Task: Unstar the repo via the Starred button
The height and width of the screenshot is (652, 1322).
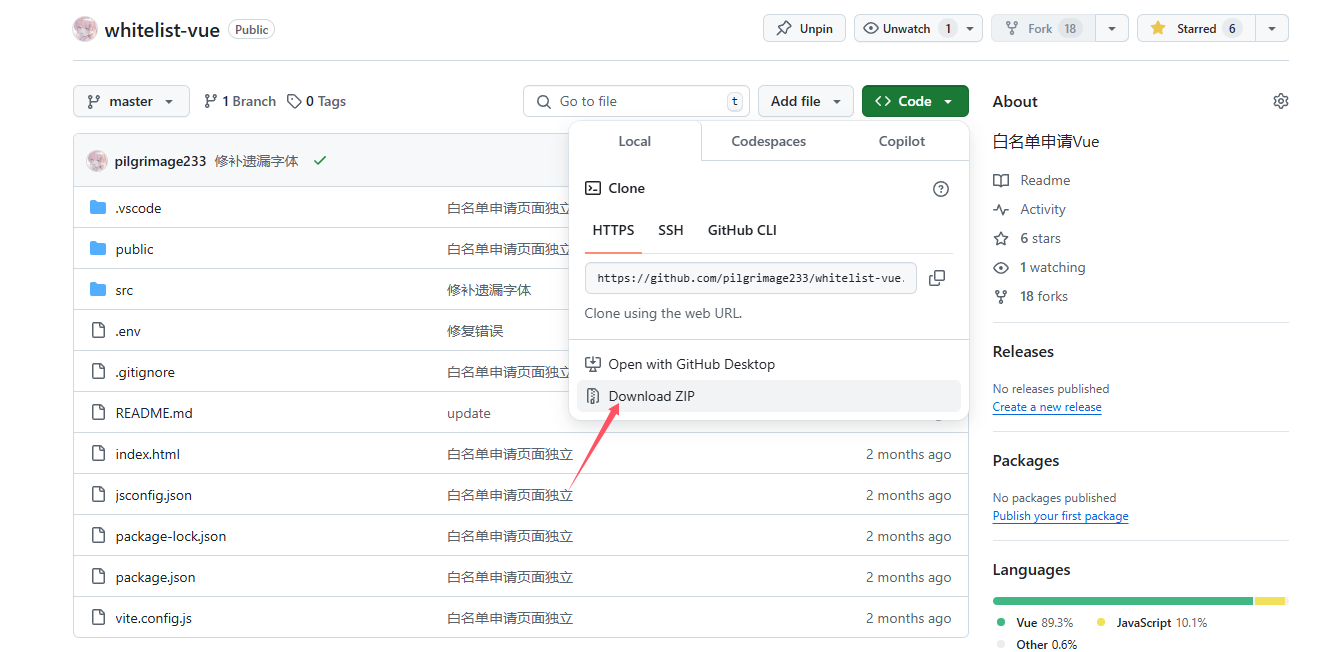Action: click(x=1196, y=28)
